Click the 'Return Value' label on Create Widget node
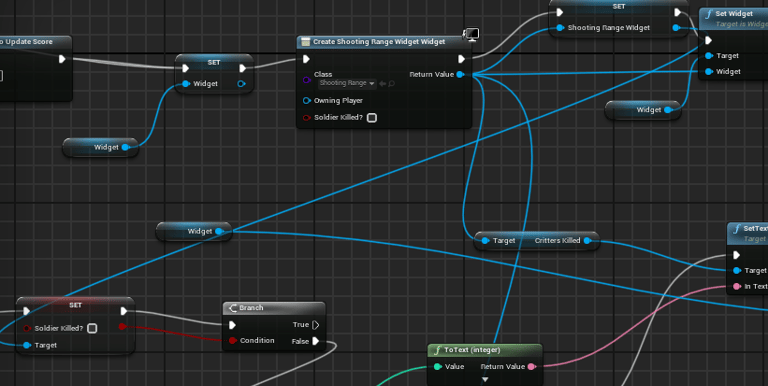The image size is (768, 386). pyautogui.click(x=432, y=74)
